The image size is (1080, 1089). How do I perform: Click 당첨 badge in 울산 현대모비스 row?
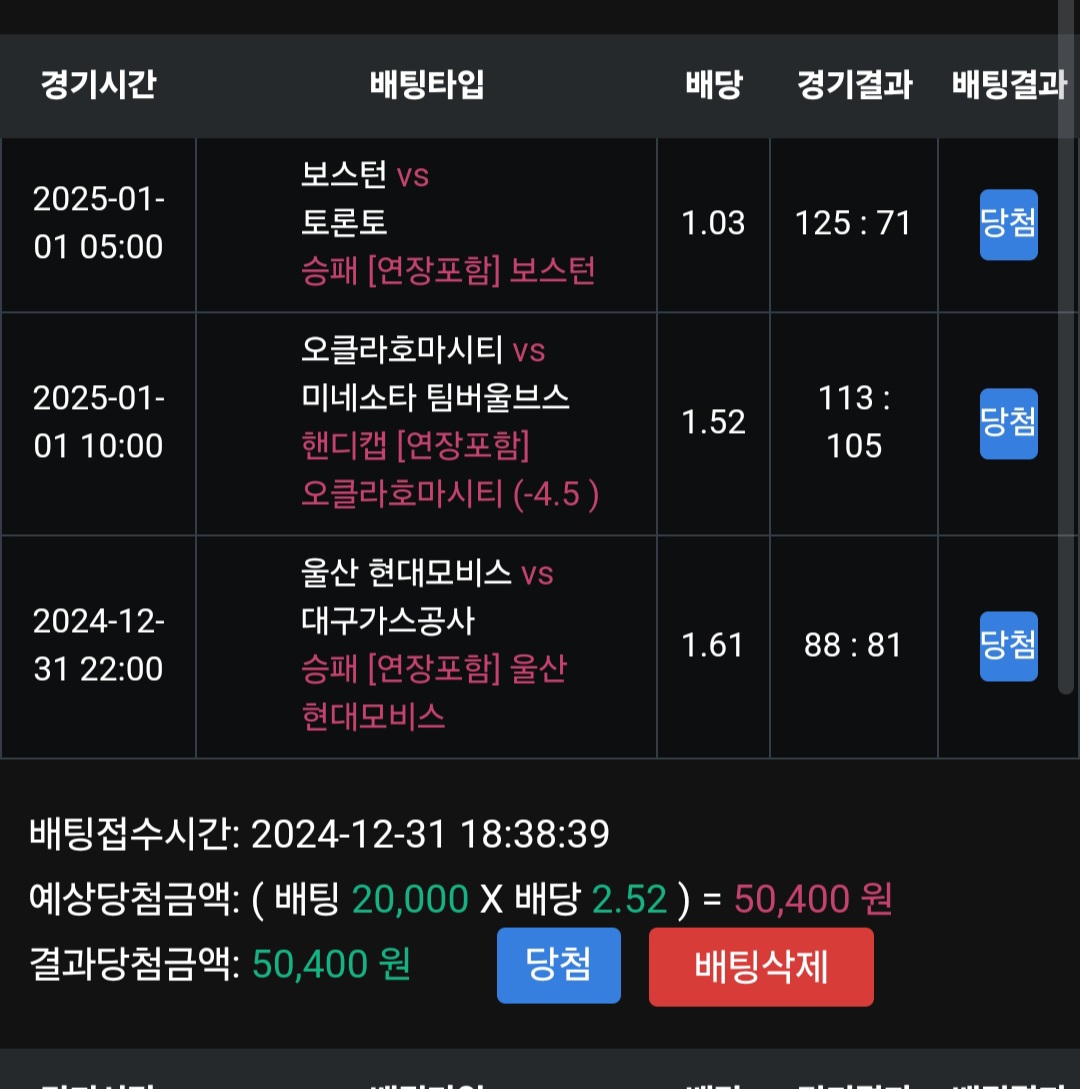[x=1008, y=646]
